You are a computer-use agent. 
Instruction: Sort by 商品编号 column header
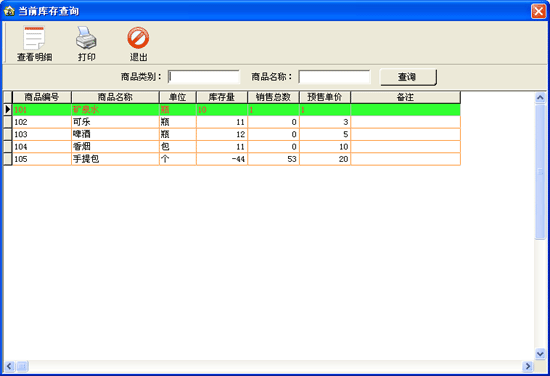[x=42, y=97]
